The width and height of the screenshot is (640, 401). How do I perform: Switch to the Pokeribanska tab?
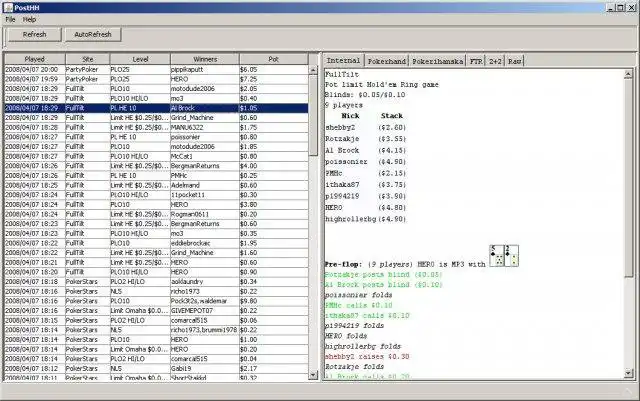click(x=438, y=61)
